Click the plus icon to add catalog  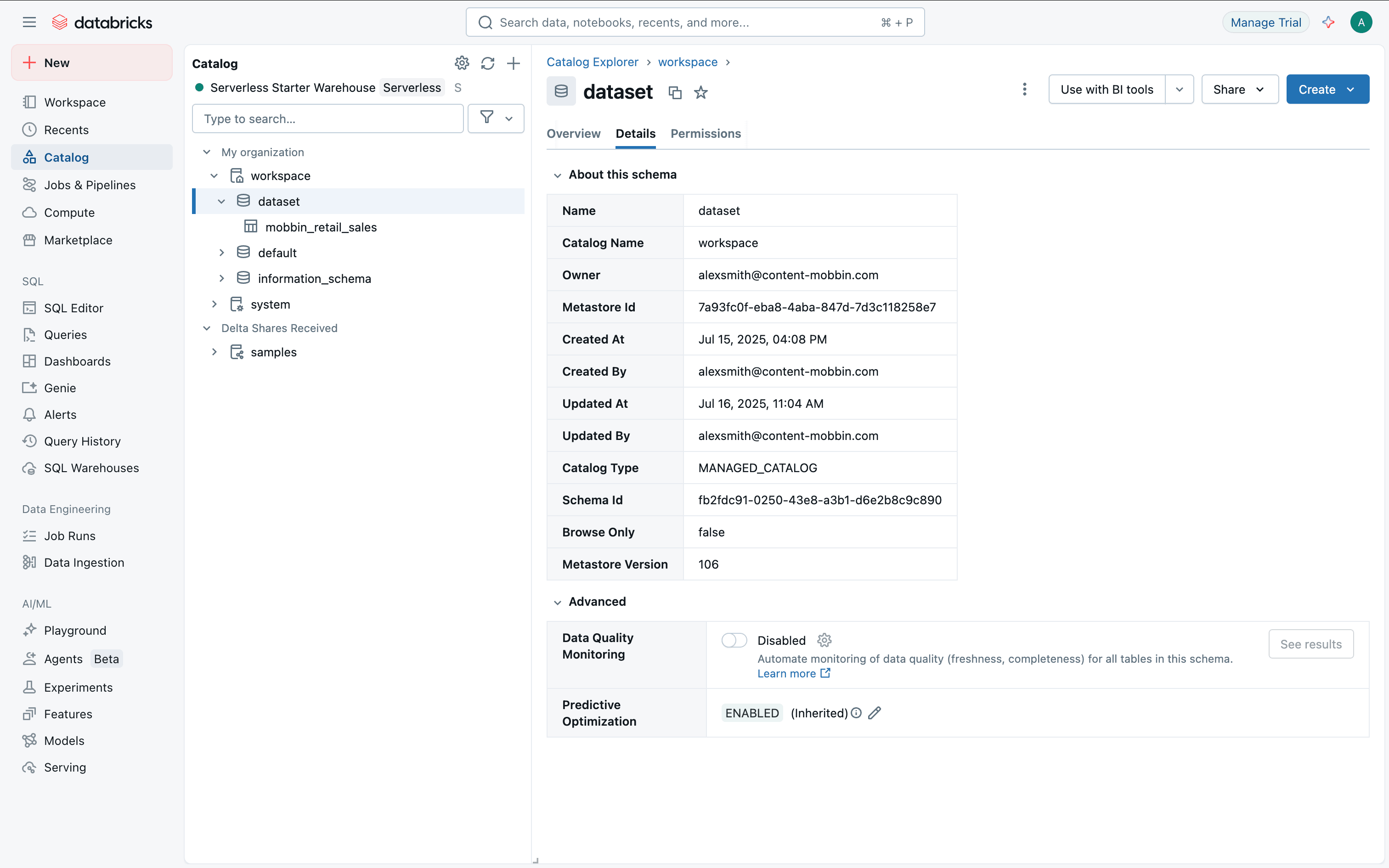(x=513, y=63)
